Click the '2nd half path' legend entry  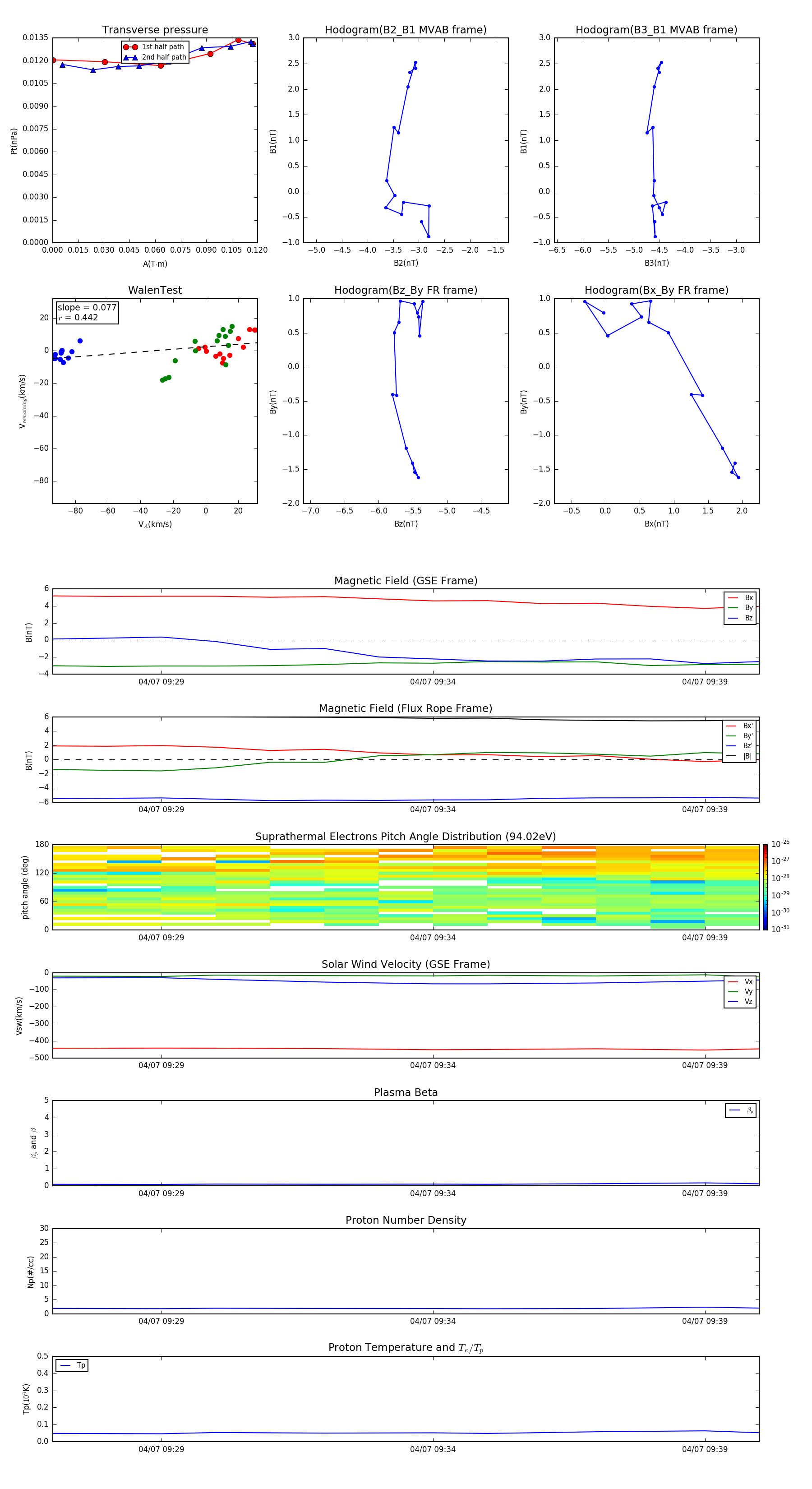(x=155, y=57)
